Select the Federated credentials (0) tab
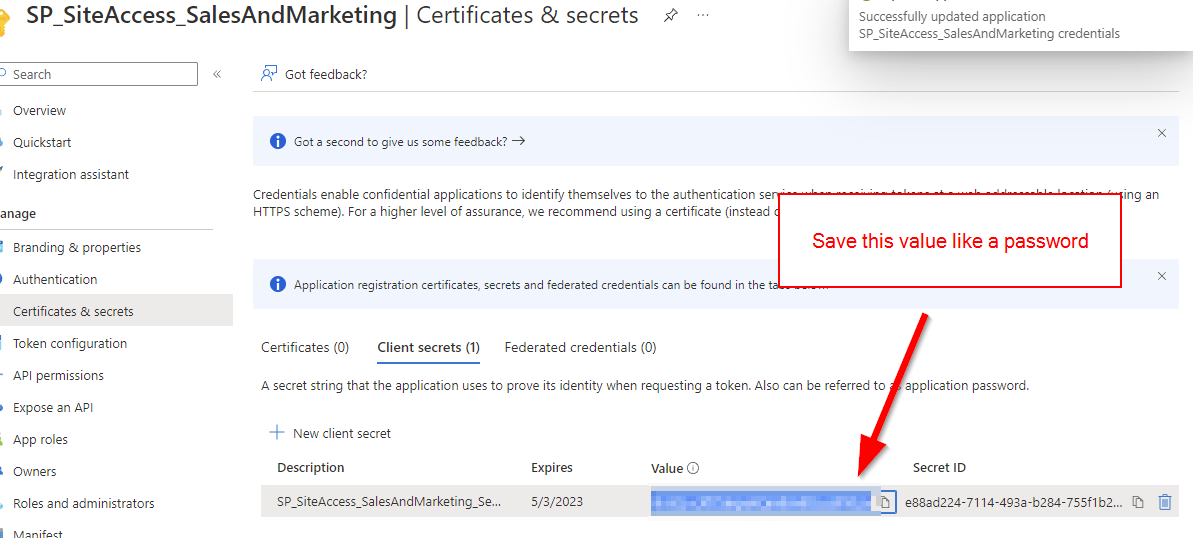1193x538 pixels. click(580, 347)
